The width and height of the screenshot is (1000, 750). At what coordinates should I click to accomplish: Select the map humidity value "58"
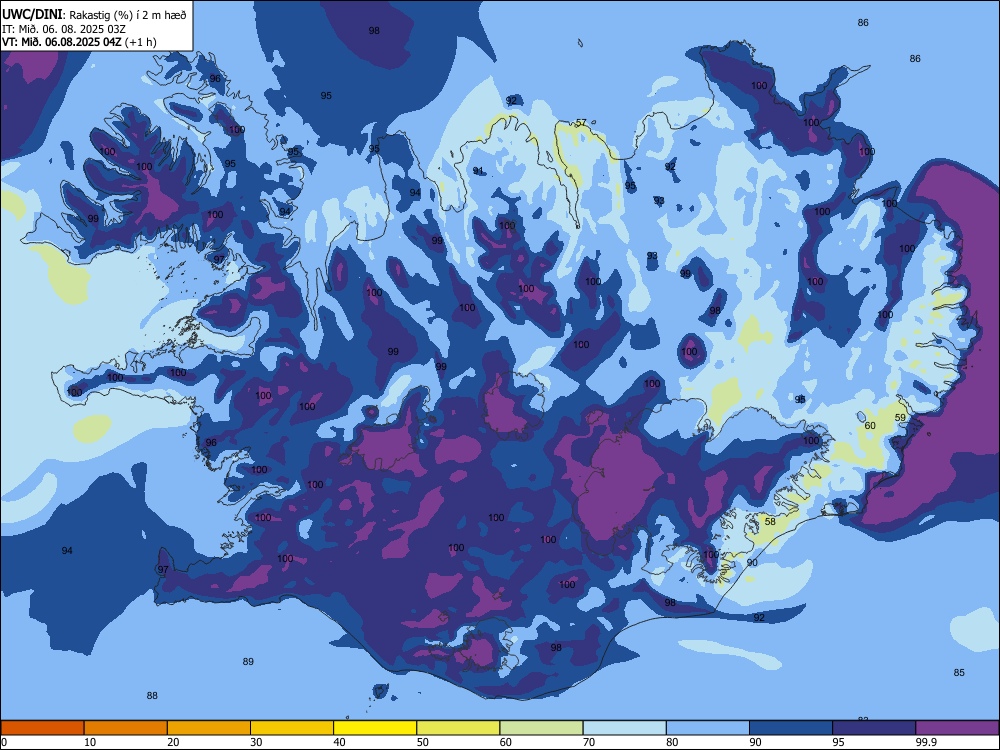pos(770,521)
